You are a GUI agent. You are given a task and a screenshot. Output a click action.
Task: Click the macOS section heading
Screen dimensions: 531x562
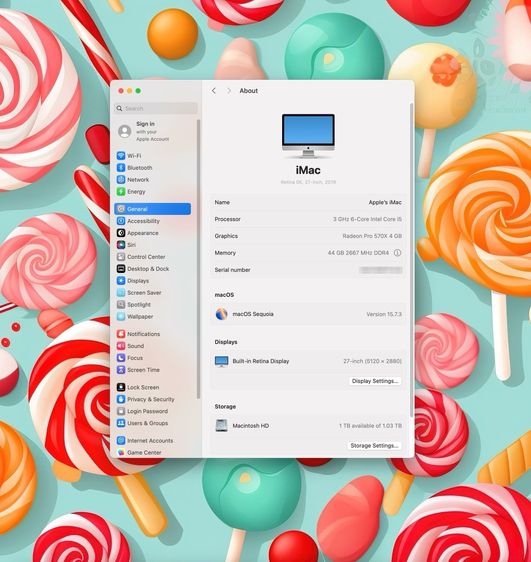point(224,295)
